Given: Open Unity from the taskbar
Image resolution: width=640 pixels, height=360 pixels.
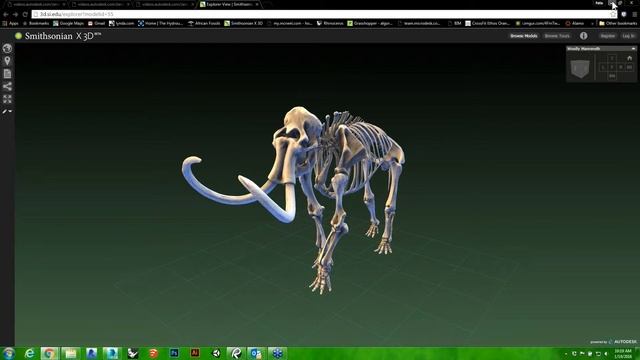Looking at the screenshot, I should coord(216,353).
